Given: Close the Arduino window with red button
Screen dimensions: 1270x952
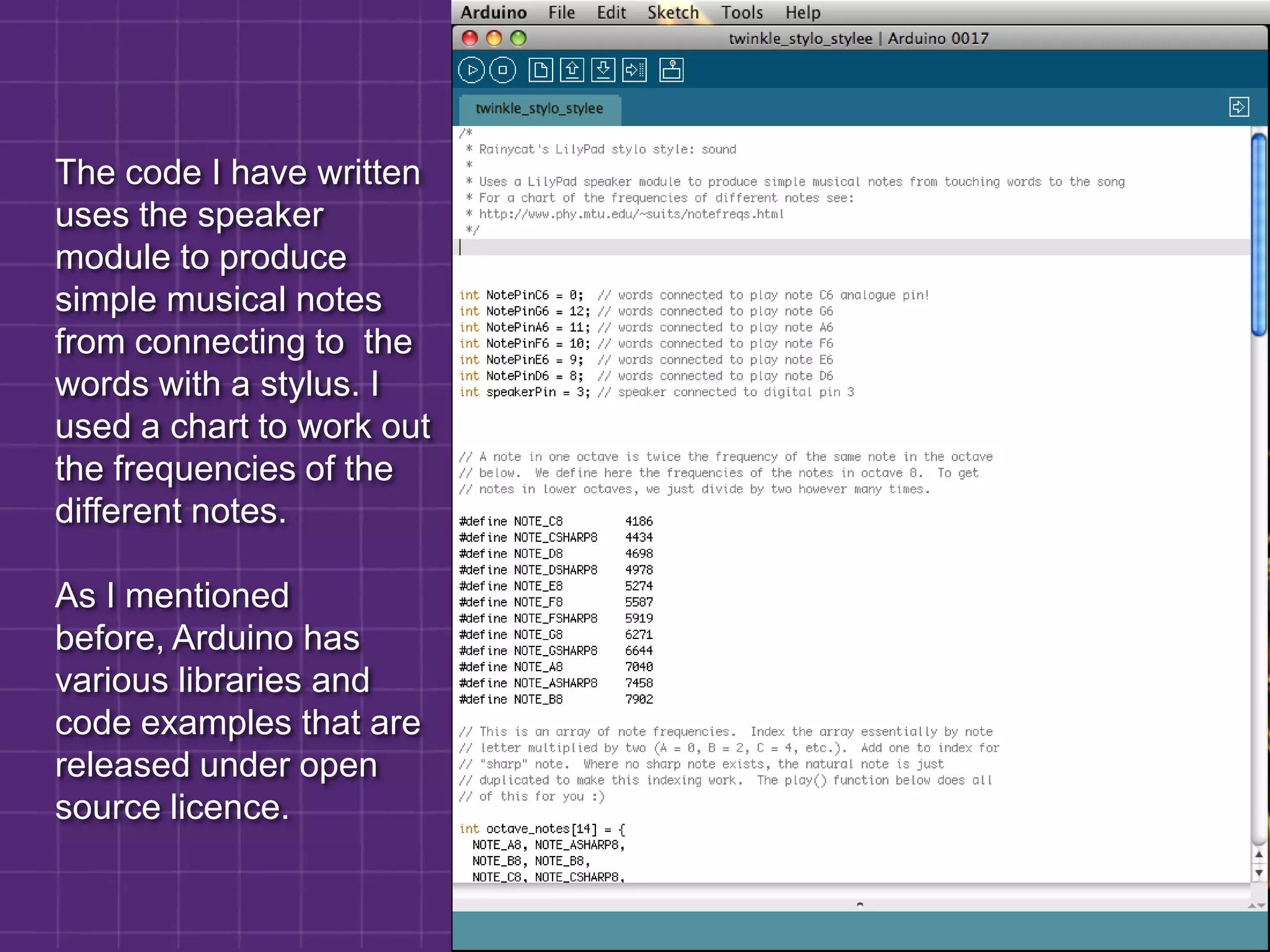Looking at the screenshot, I should pos(470,38).
